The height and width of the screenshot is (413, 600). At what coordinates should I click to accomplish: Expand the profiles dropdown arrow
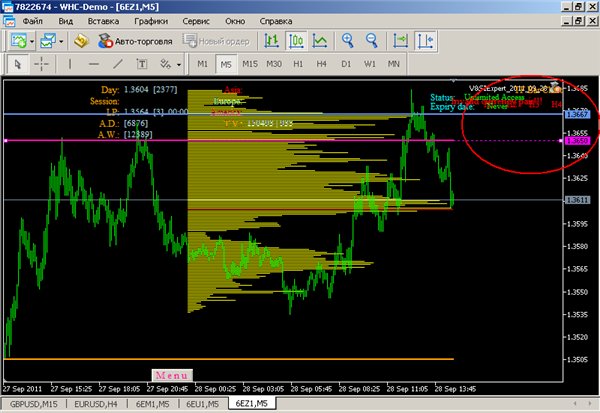[62, 41]
